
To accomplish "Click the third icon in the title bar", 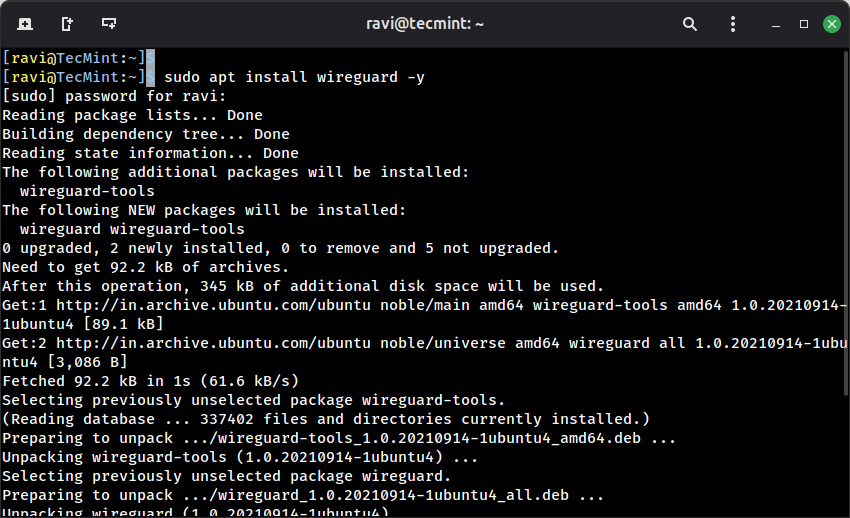I will point(108,23).
